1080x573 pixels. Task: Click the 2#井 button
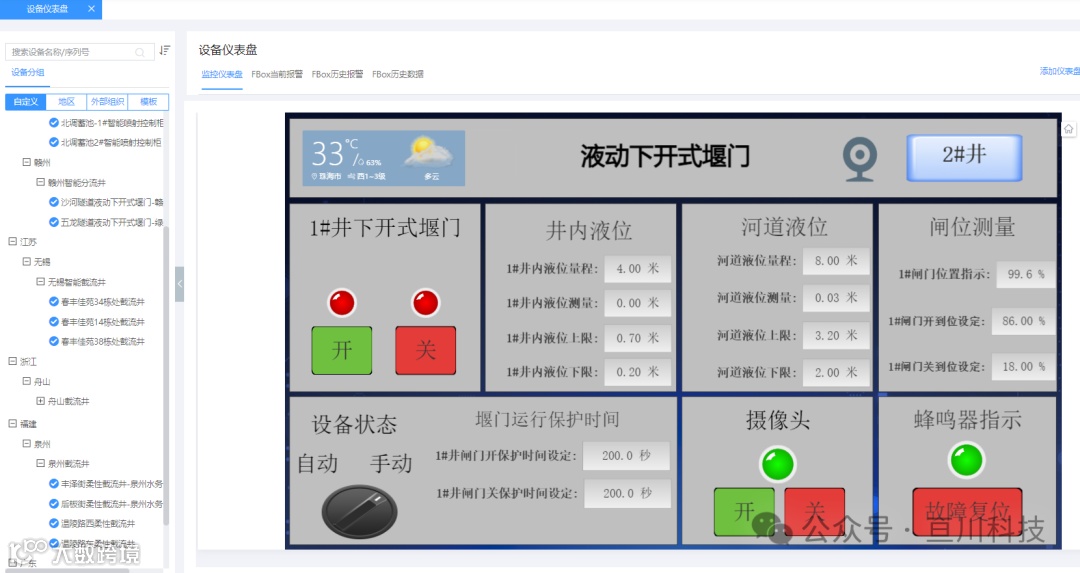[964, 157]
